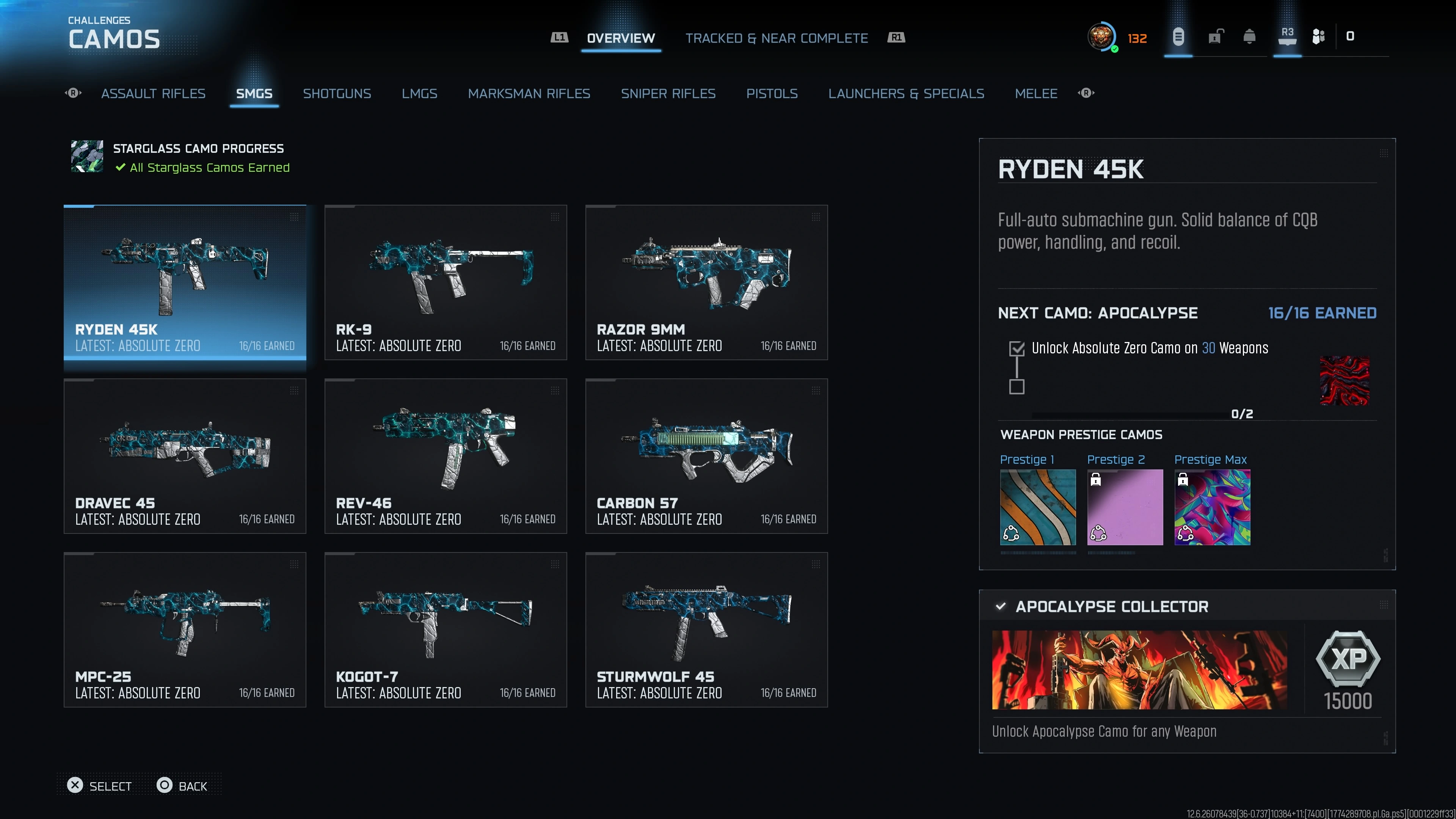
Task: Cycle weapon categories left with the left arrow
Action: point(74,93)
